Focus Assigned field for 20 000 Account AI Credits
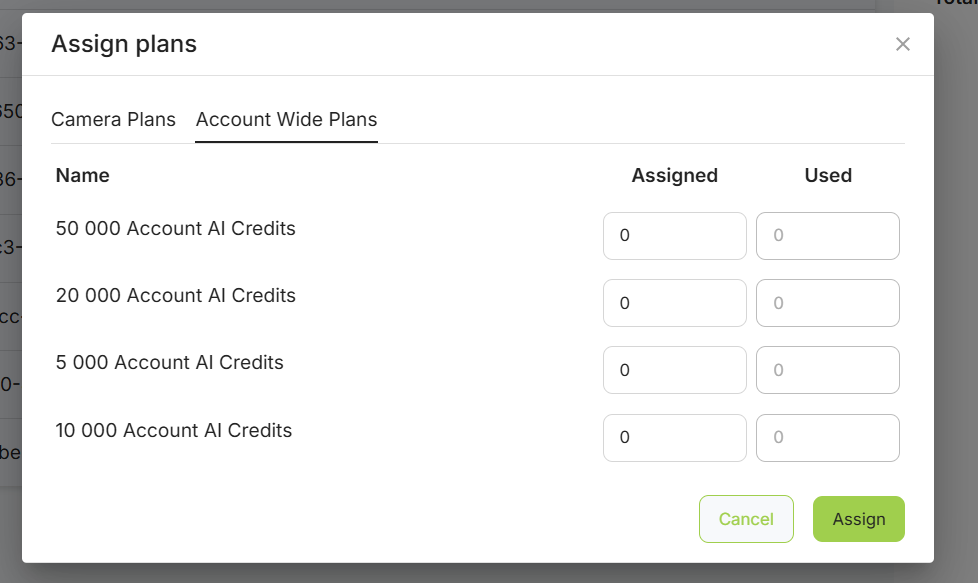Viewport: 978px width, 583px height. 674,303
